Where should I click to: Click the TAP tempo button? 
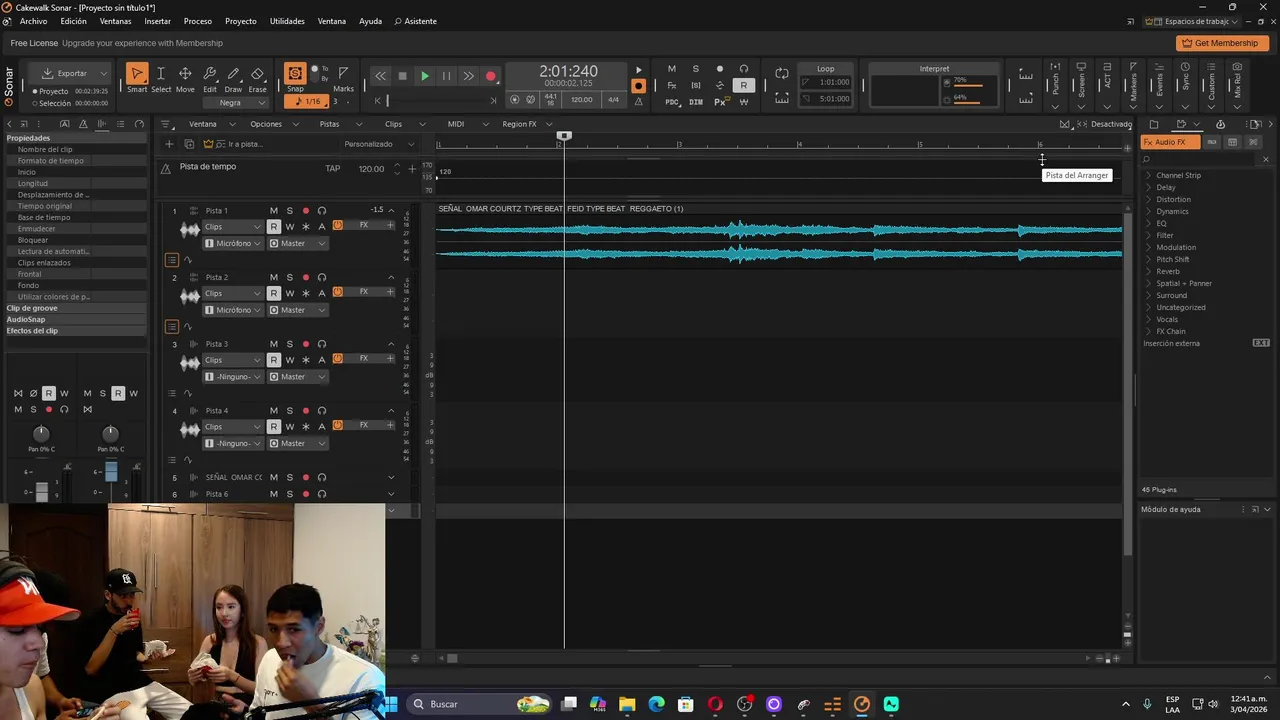click(333, 168)
